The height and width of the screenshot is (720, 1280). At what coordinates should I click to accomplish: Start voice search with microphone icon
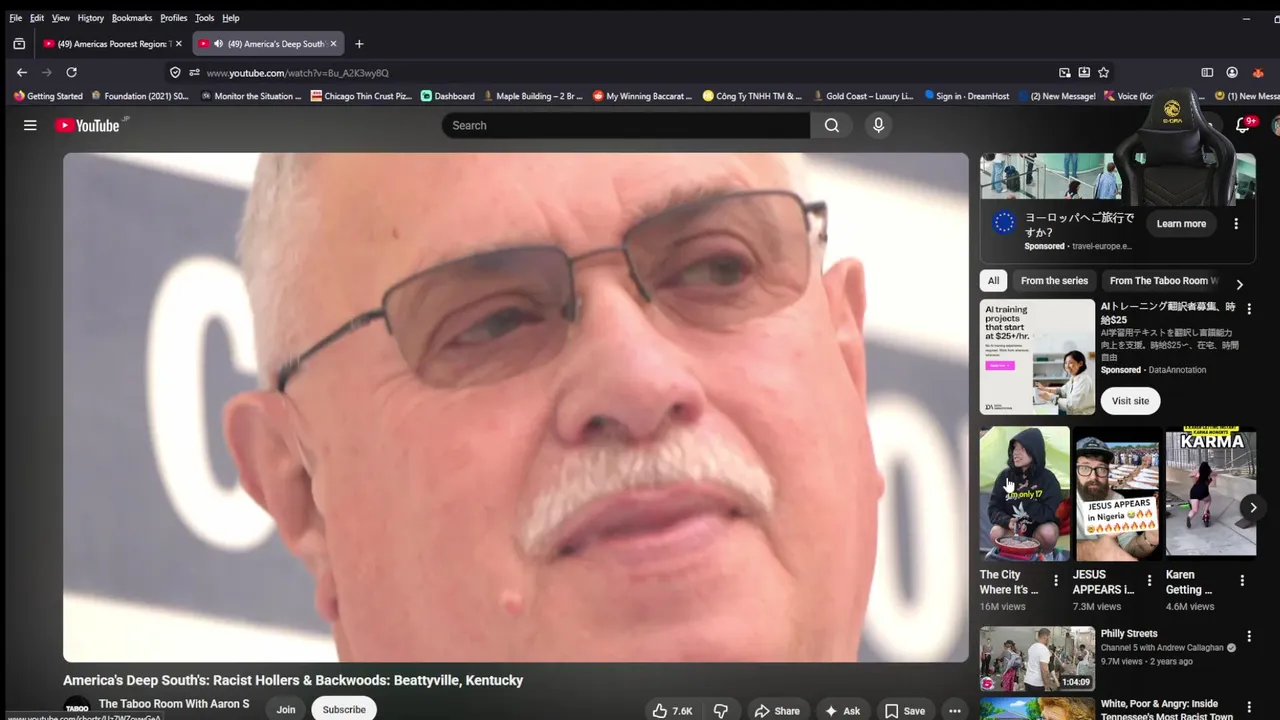878,125
